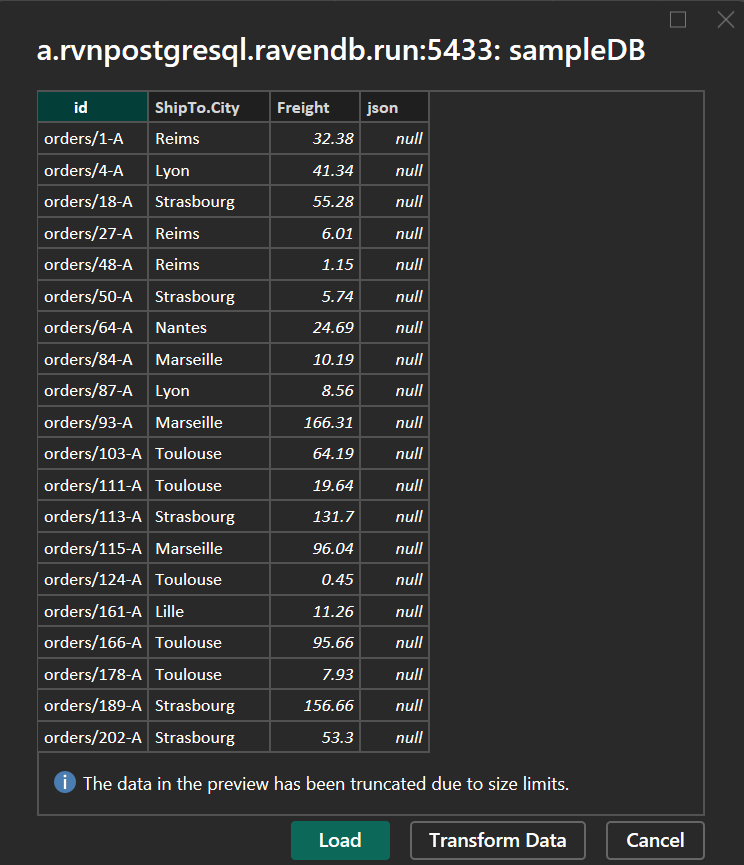Click cell orders/115-A
The image size is (744, 865).
pos(93,548)
